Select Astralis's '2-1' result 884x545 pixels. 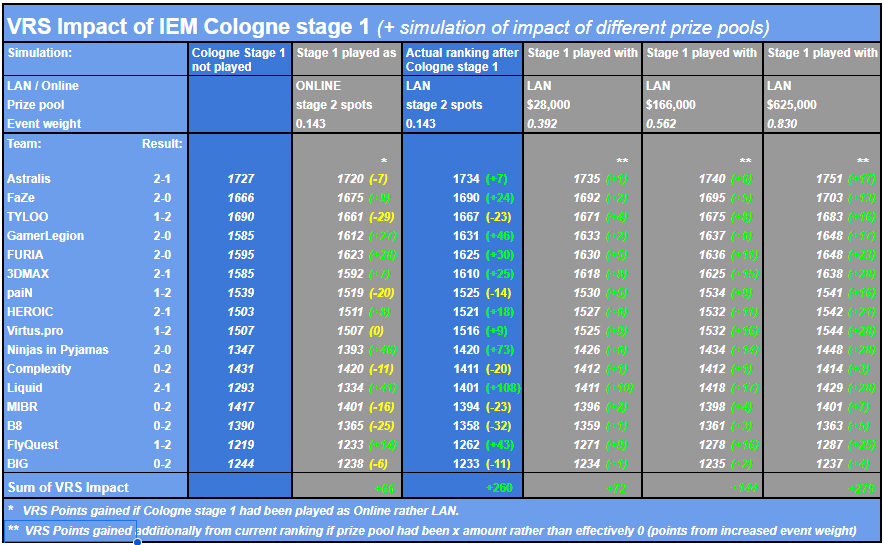tap(162, 179)
